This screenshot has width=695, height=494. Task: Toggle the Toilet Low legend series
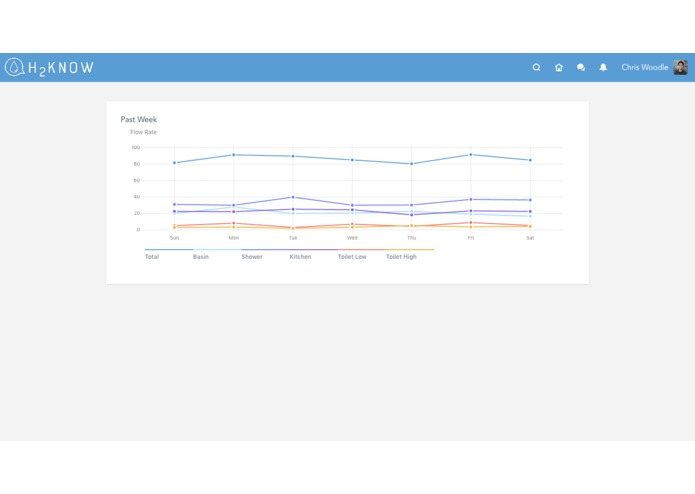pyautogui.click(x=352, y=257)
